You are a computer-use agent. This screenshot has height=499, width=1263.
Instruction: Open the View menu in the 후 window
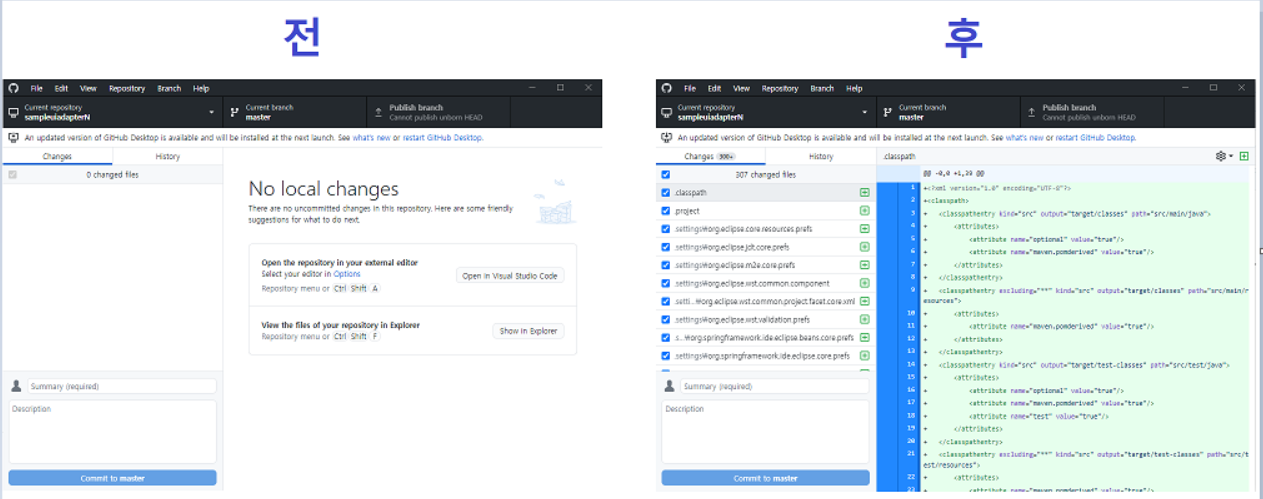(x=741, y=88)
